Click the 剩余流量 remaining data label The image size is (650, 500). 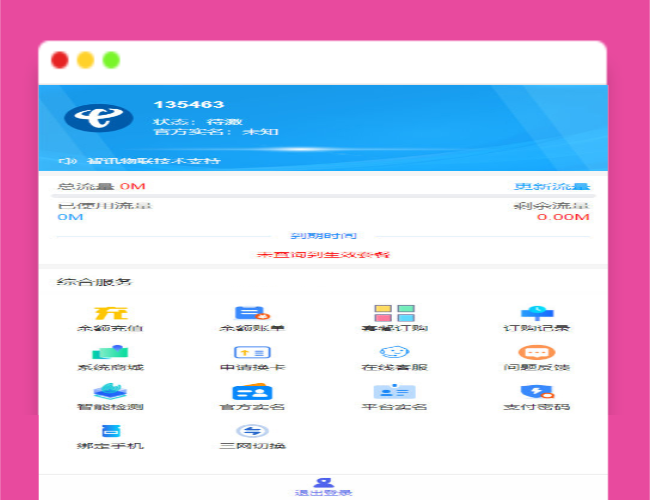tap(552, 206)
